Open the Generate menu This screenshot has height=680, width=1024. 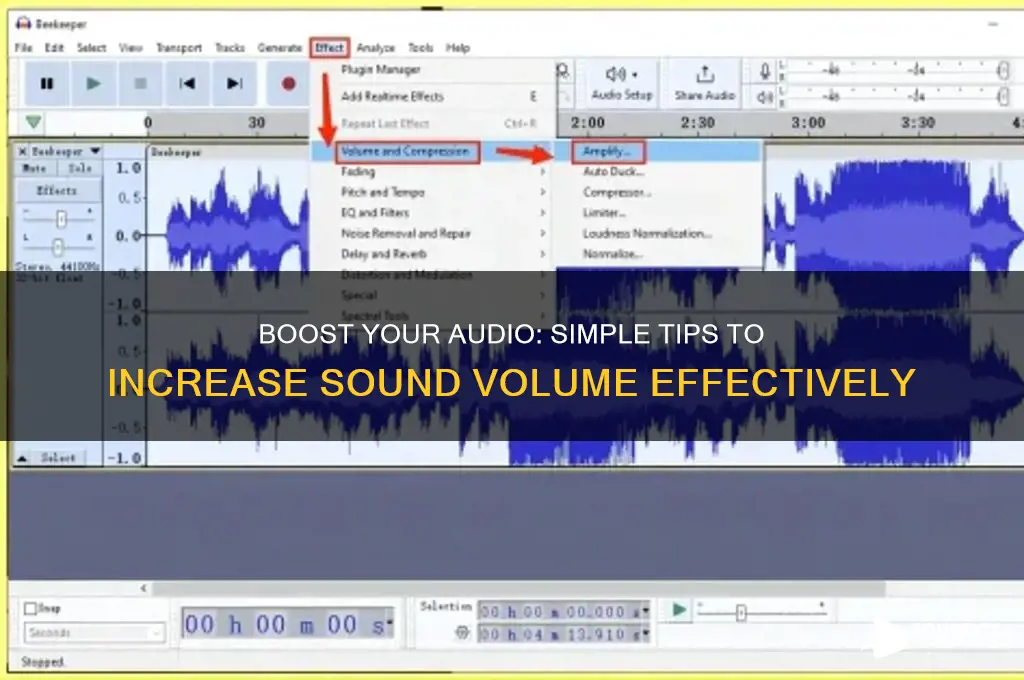[x=280, y=48]
